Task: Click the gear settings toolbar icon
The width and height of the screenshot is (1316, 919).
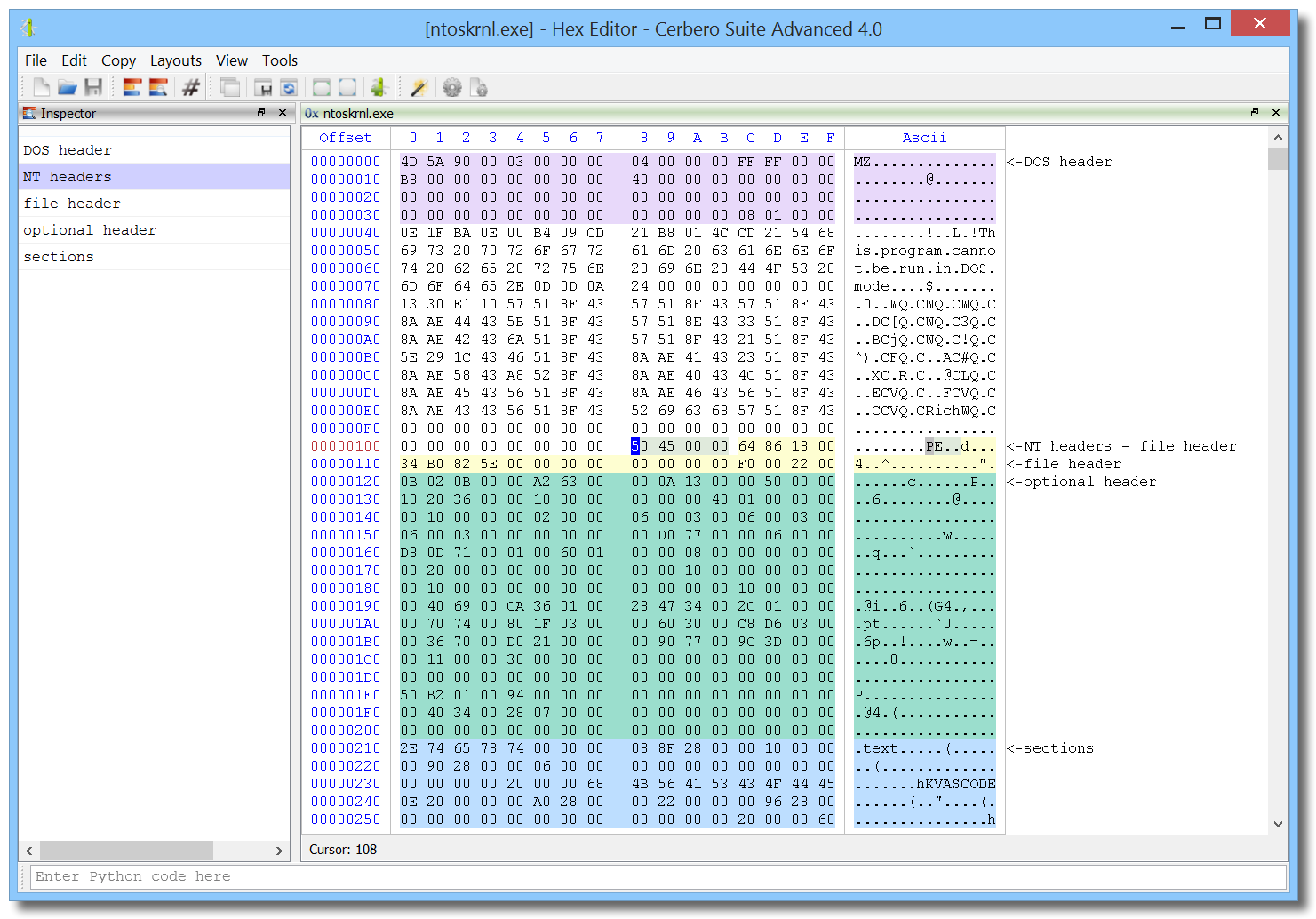Action: (452, 87)
